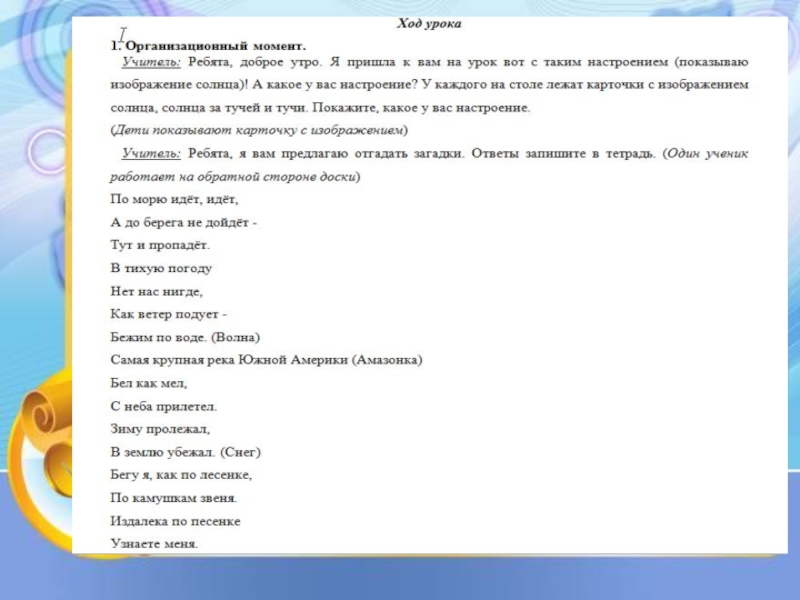The width and height of the screenshot is (800, 600).
Task: Click line starting "изображение солнца)! А какое у вас"
Action: point(430,85)
